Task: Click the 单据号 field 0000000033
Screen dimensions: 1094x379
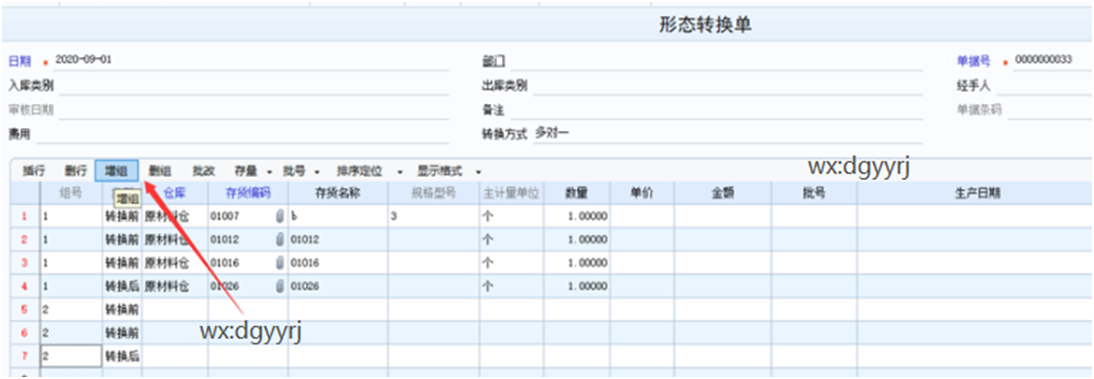Action: click(x=1054, y=61)
